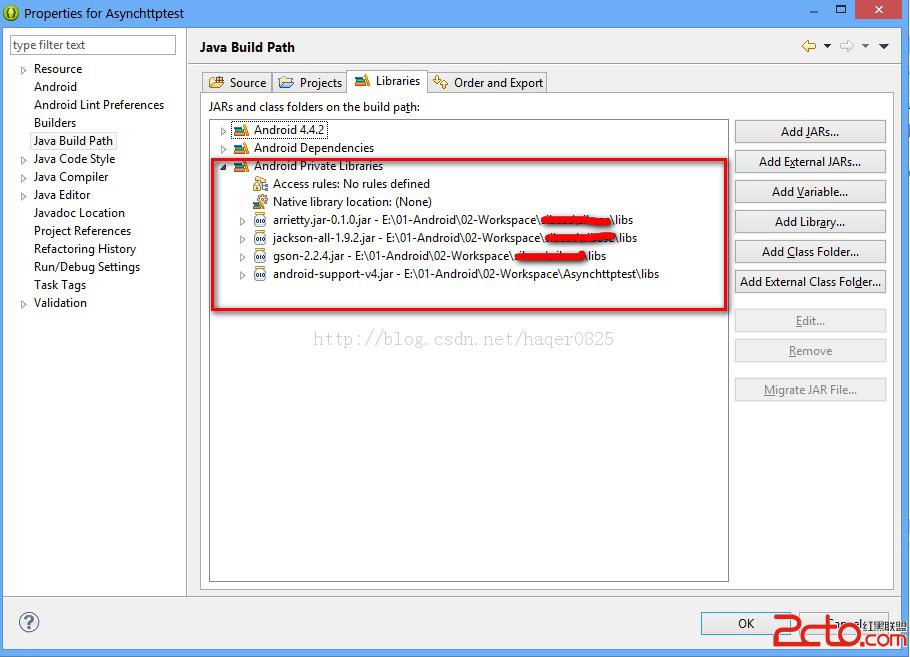Click the Eclipse icon in the title bar
910x657 pixels.
pos(11,13)
